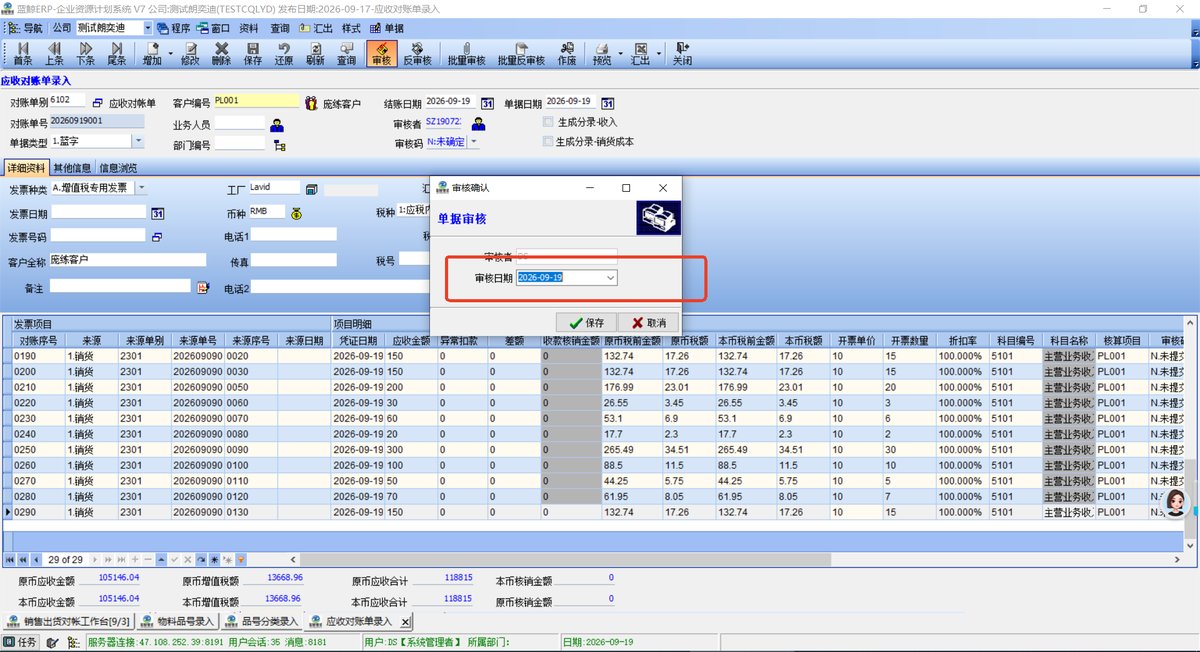
Task: Click the 刷新 toolbar icon
Action: tap(315, 53)
